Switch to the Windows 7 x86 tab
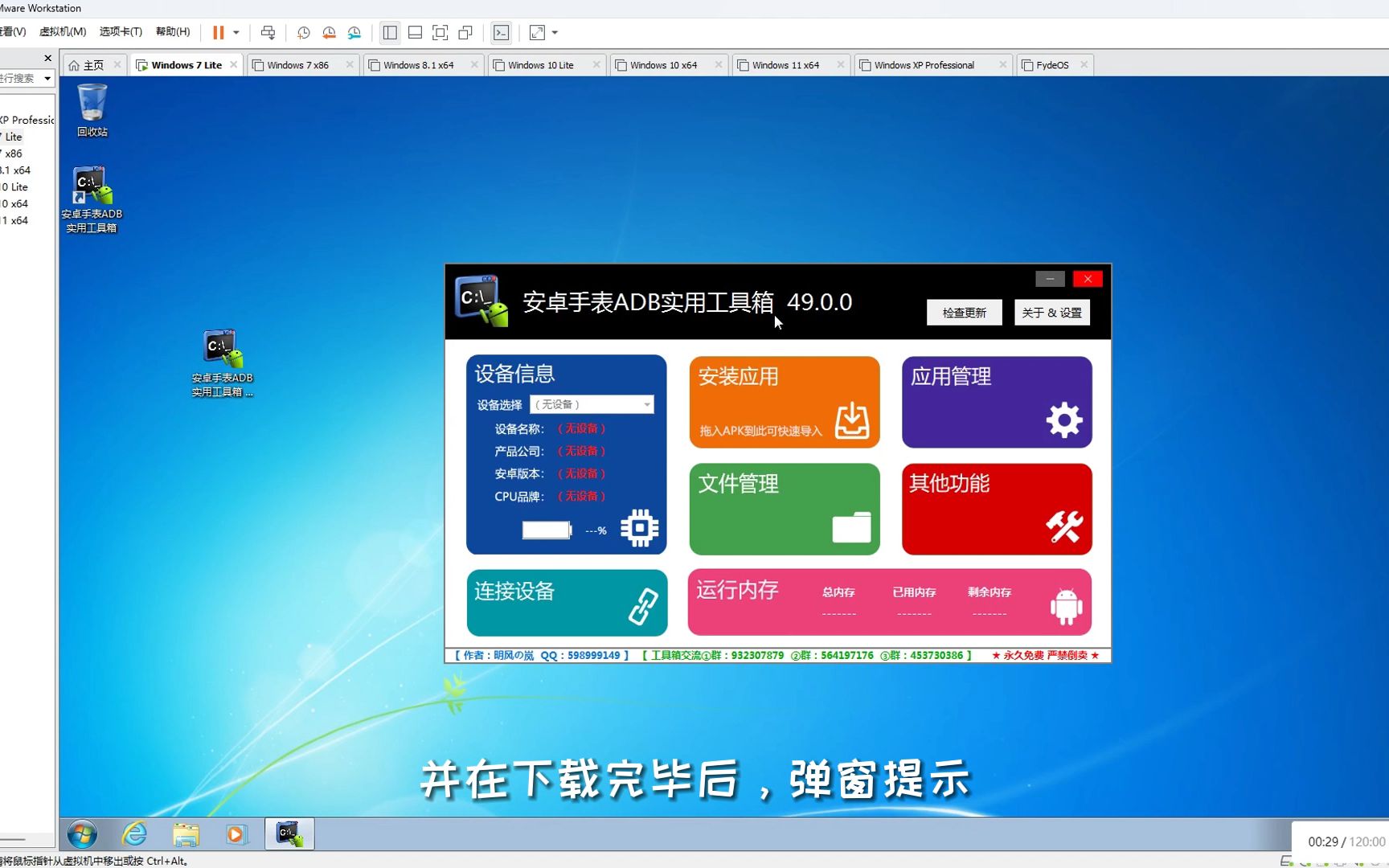Screen dimensions: 1389x868 click(297, 65)
